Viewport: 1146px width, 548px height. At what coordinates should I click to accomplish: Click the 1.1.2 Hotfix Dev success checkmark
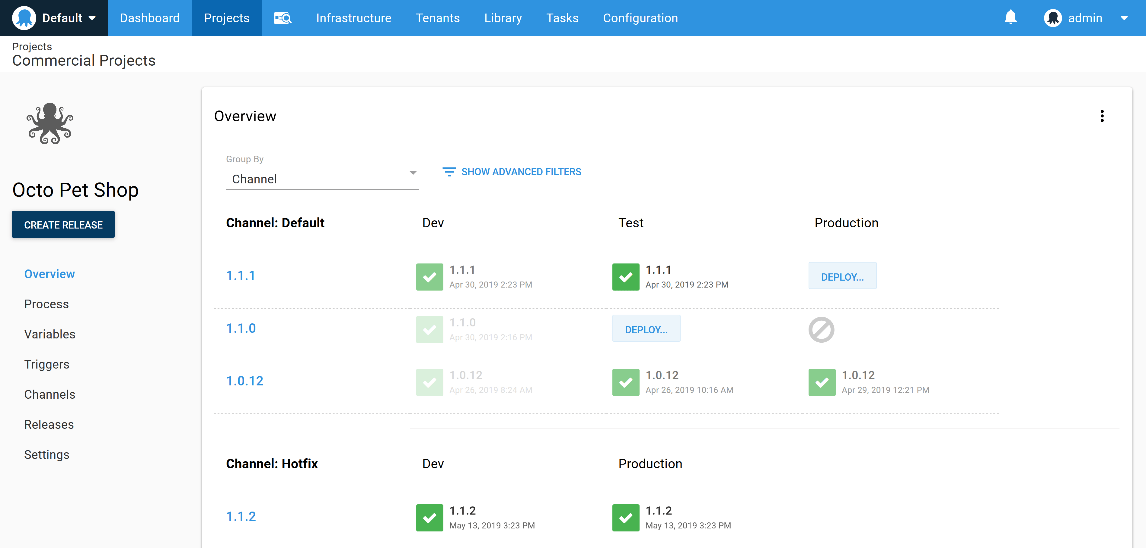(430, 517)
